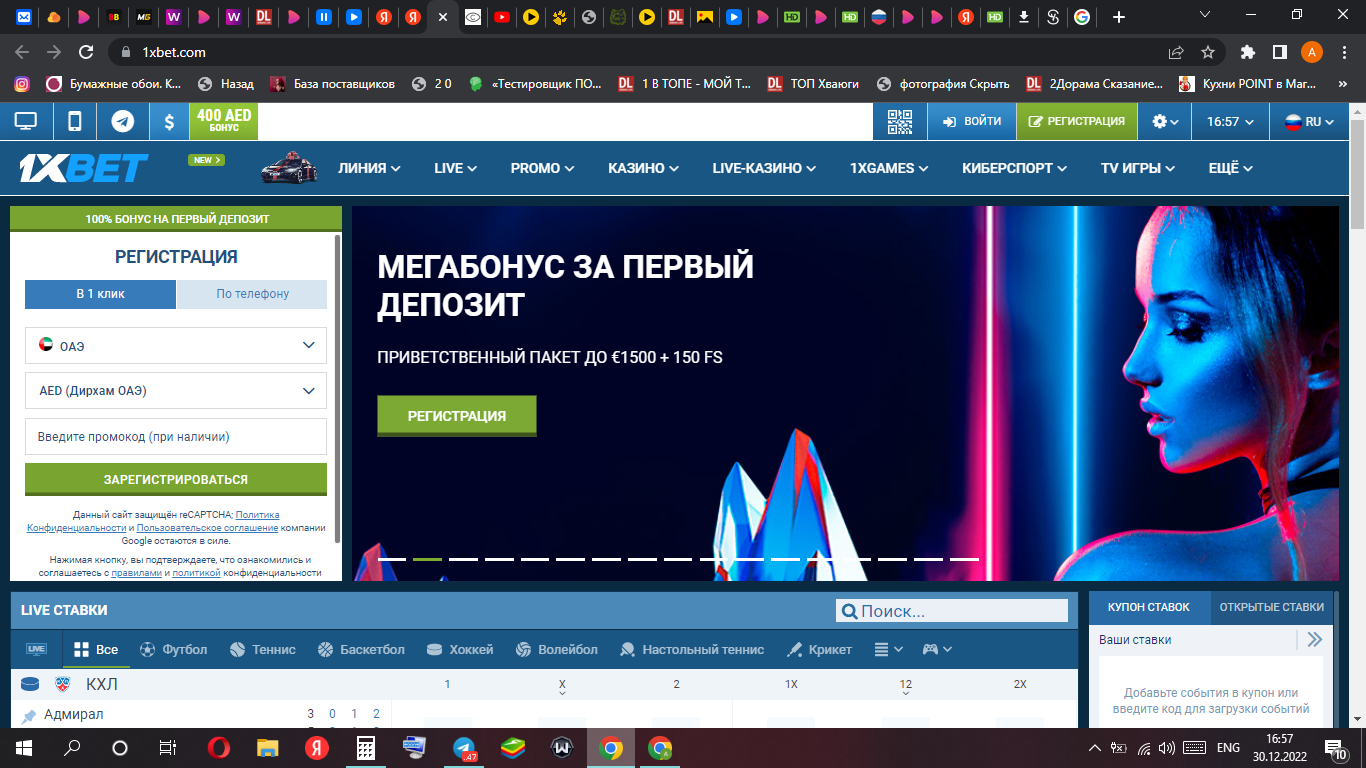The width and height of the screenshot is (1366, 768).
Task: Open mobile apps phone icon
Action: [x=74, y=121]
